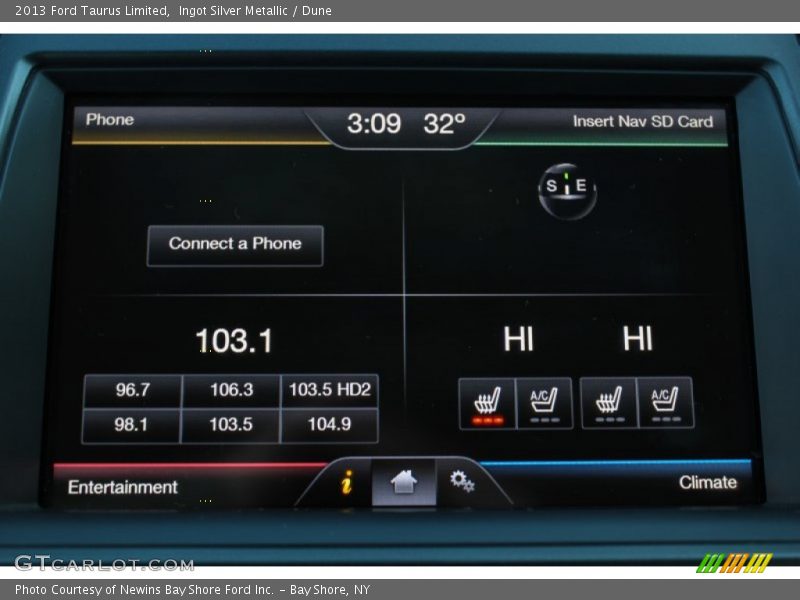The width and height of the screenshot is (800, 600).
Task: Open settings via the gears icon
Action: (x=461, y=484)
